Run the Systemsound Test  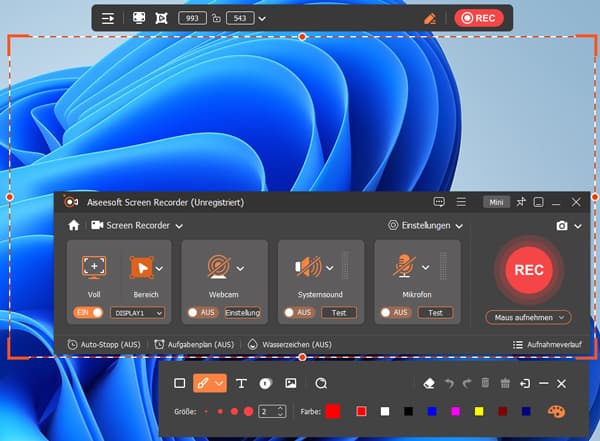click(x=339, y=313)
